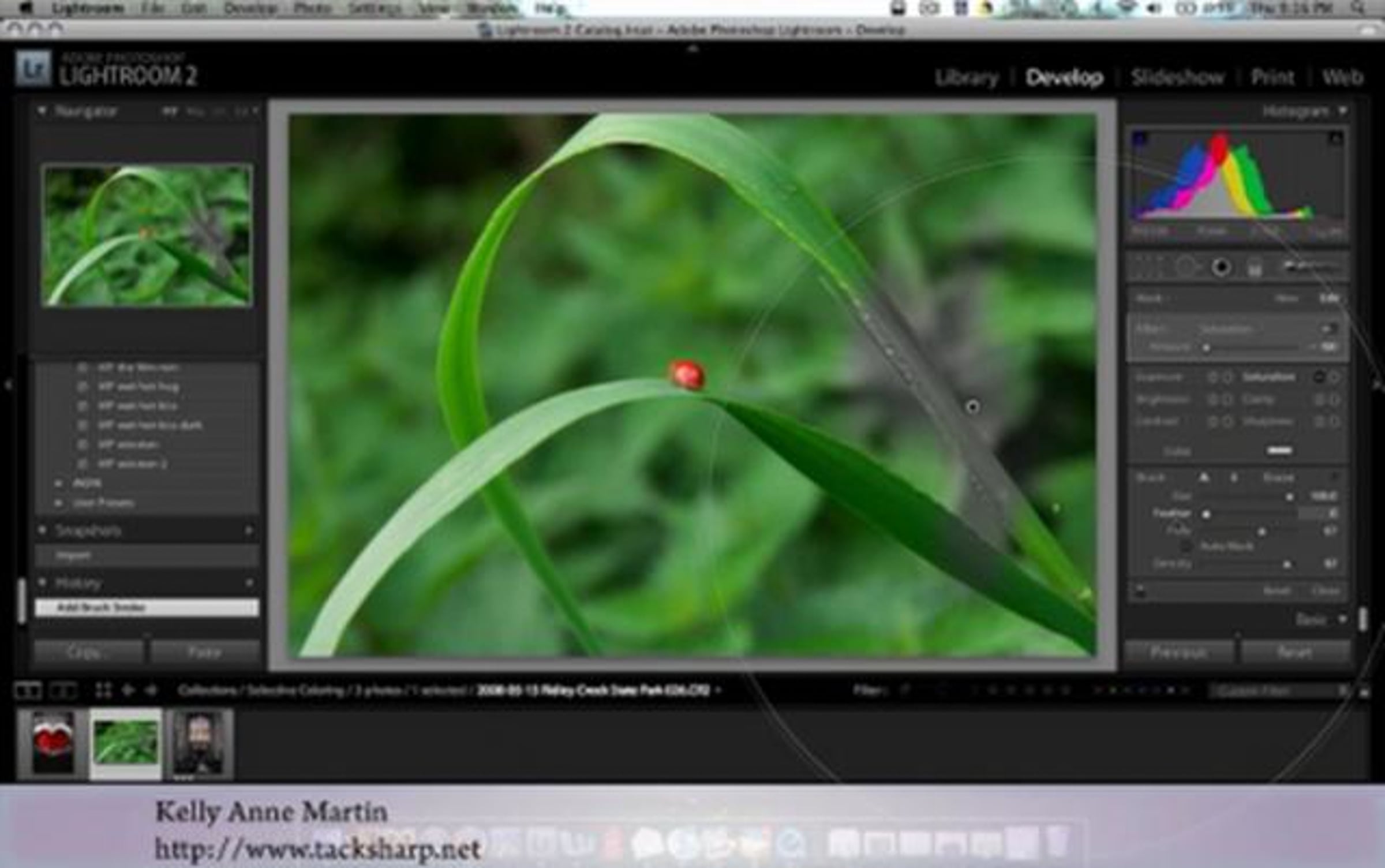Viewport: 1385px width, 868px height.
Task: Click the Copy button
Action: [x=88, y=652]
